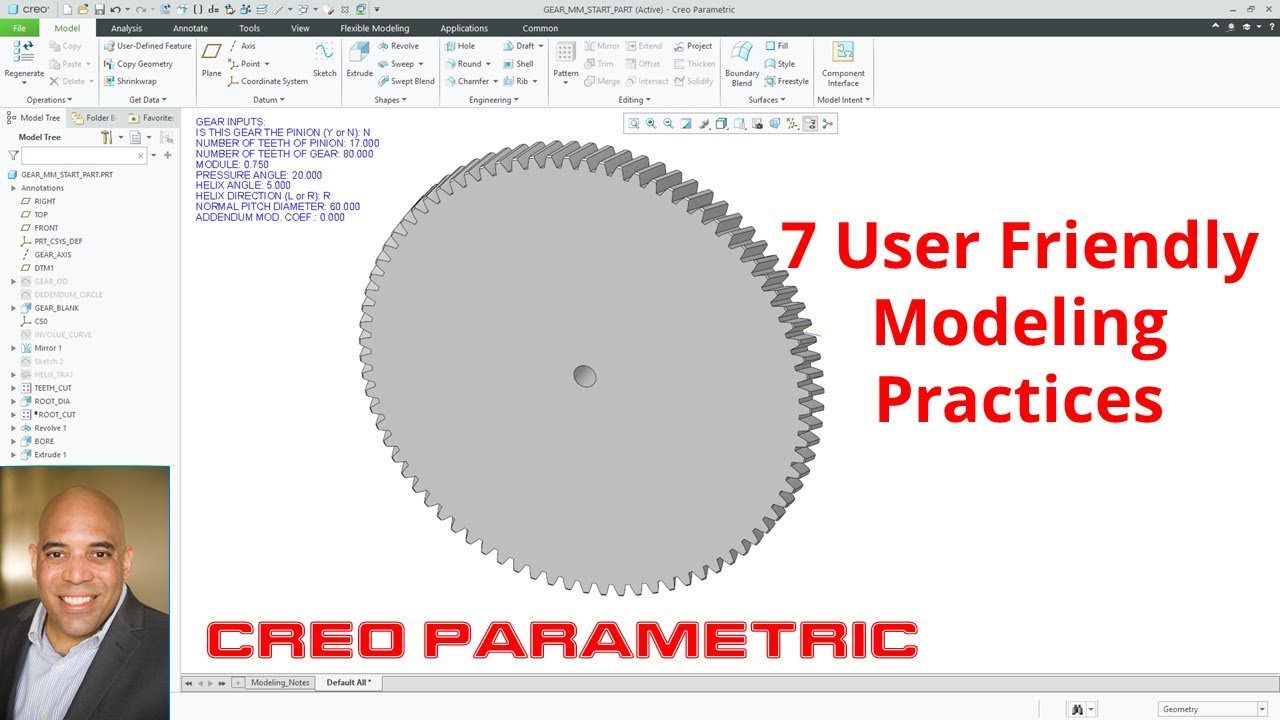This screenshot has width=1280, height=720.
Task: Click the Project editing tool
Action: (693, 46)
